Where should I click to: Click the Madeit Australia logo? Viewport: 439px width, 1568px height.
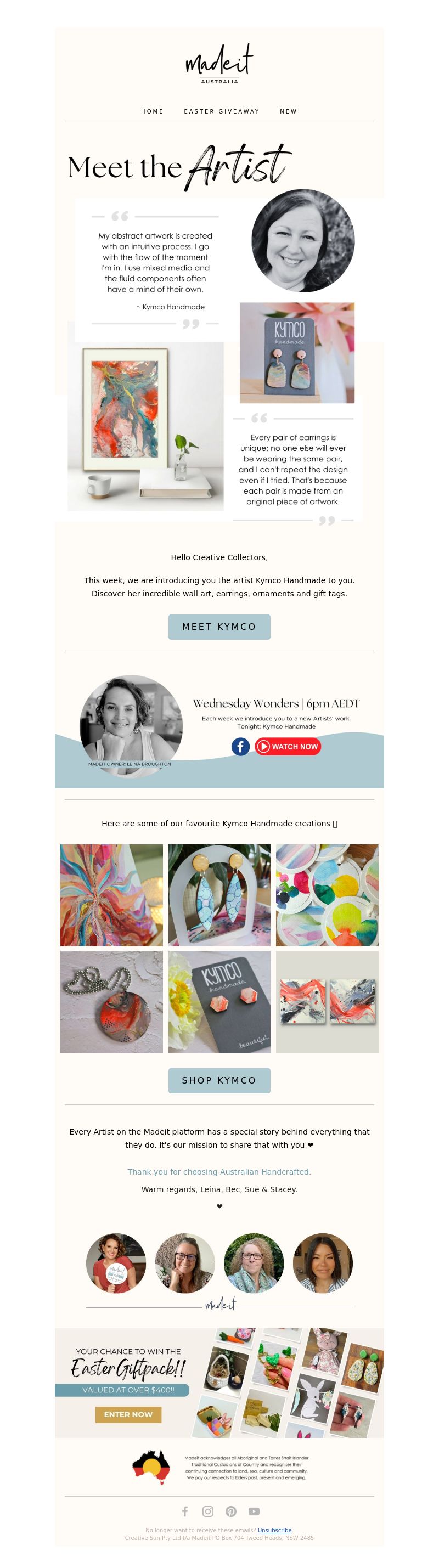tap(219, 63)
